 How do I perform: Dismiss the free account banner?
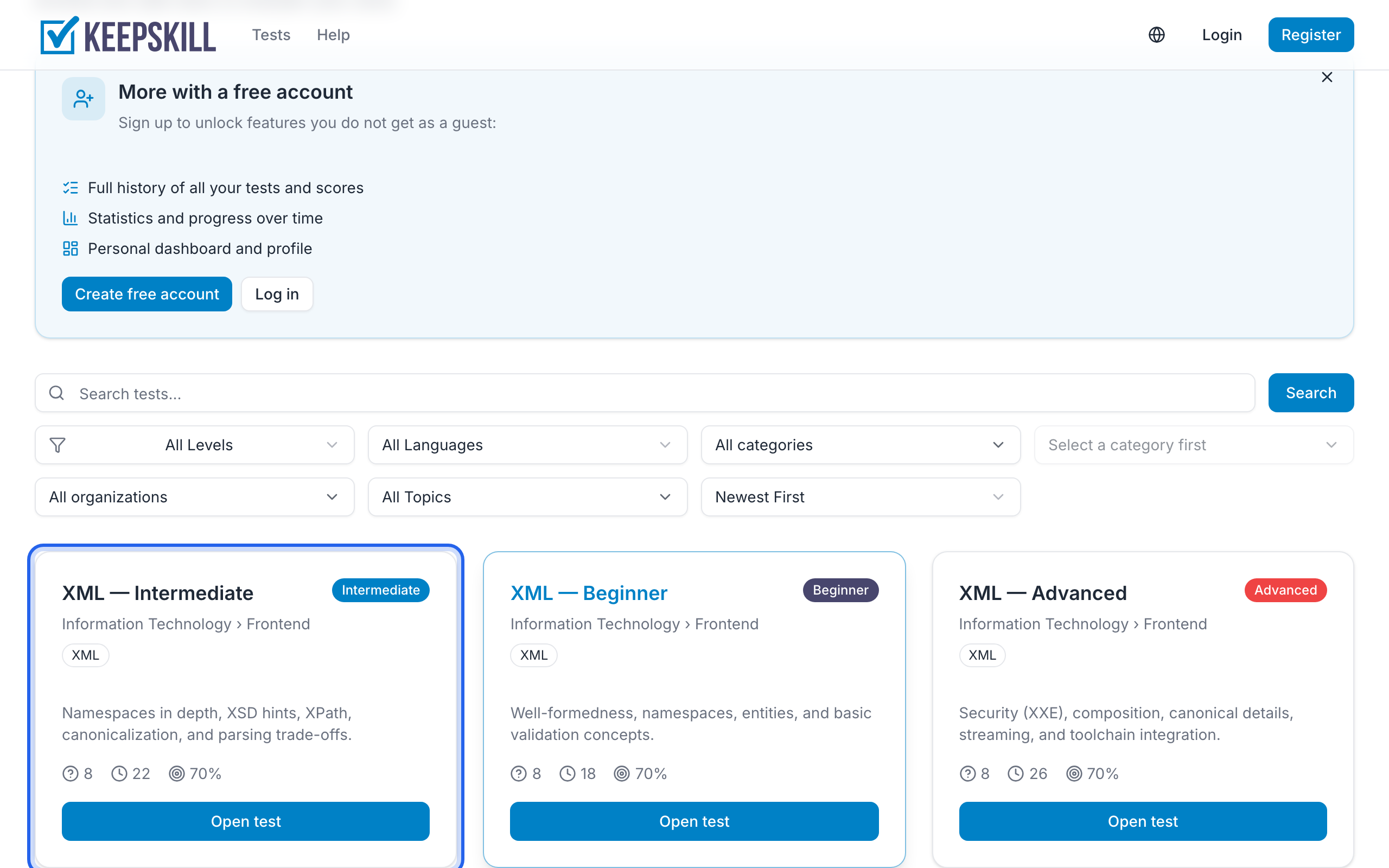coord(1327,78)
